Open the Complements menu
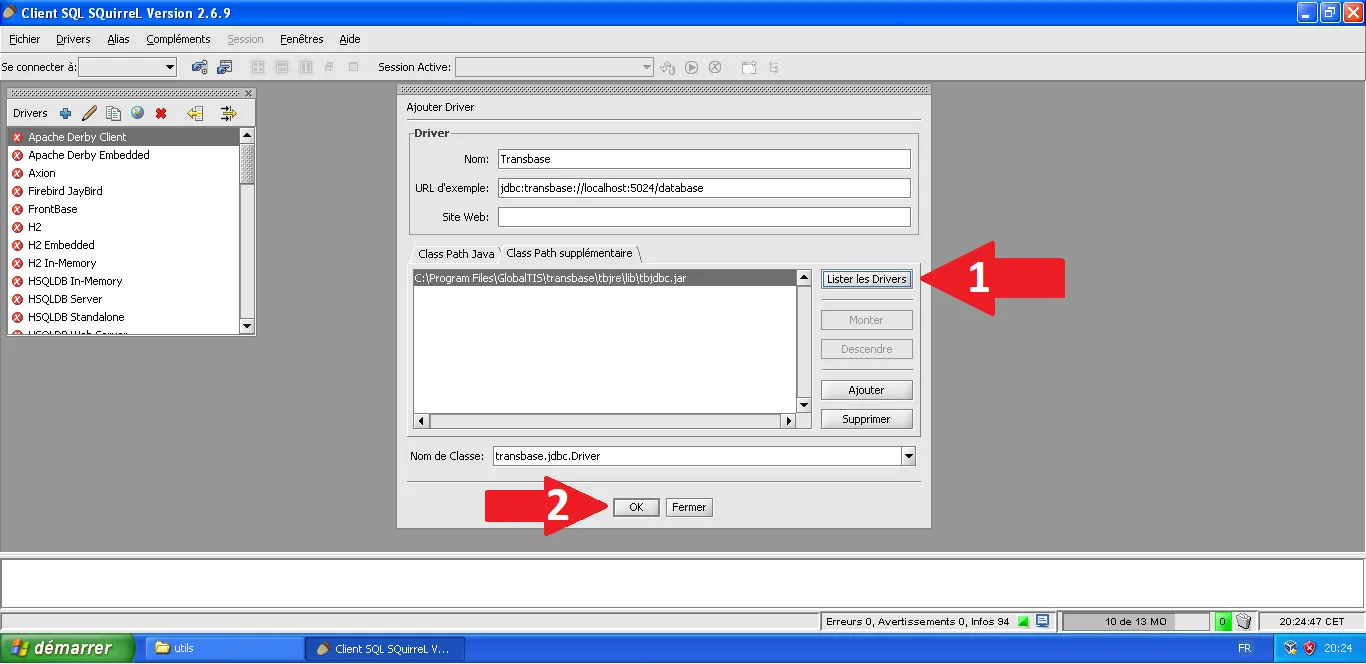1366x664 pixels. click(178, 39)
